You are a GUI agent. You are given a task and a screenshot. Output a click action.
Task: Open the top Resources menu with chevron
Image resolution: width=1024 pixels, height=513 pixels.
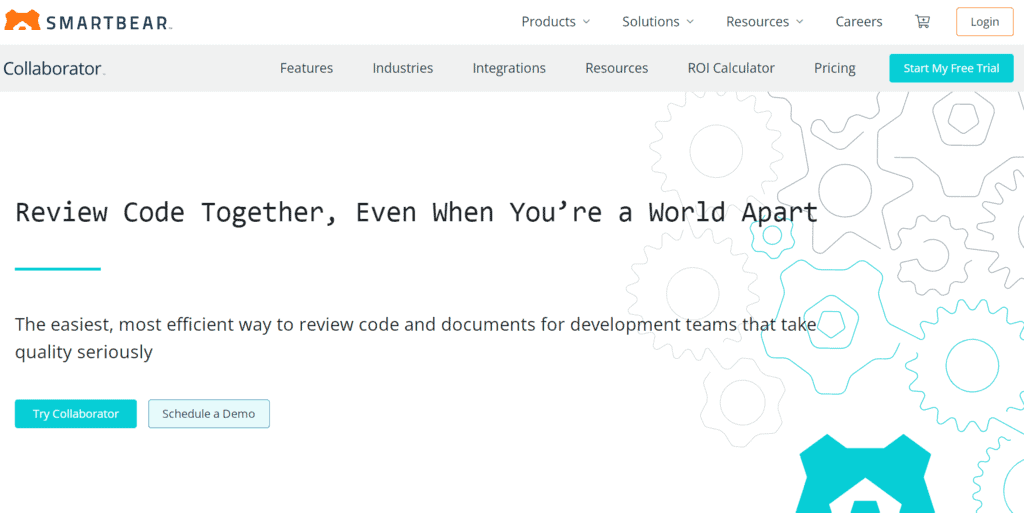[x=765, y=22]
